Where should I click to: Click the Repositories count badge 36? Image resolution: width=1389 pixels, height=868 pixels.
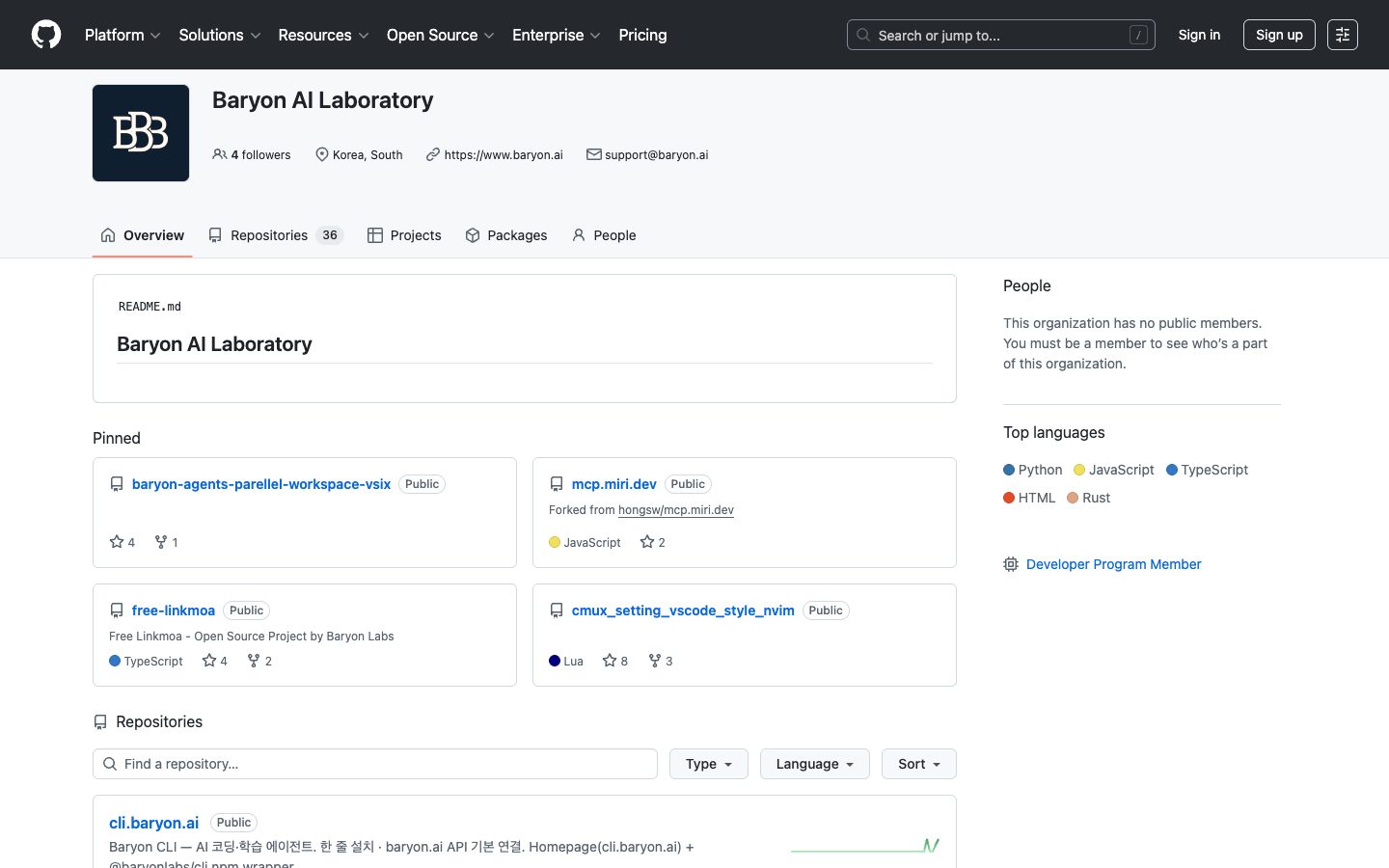tap(330, 235)
